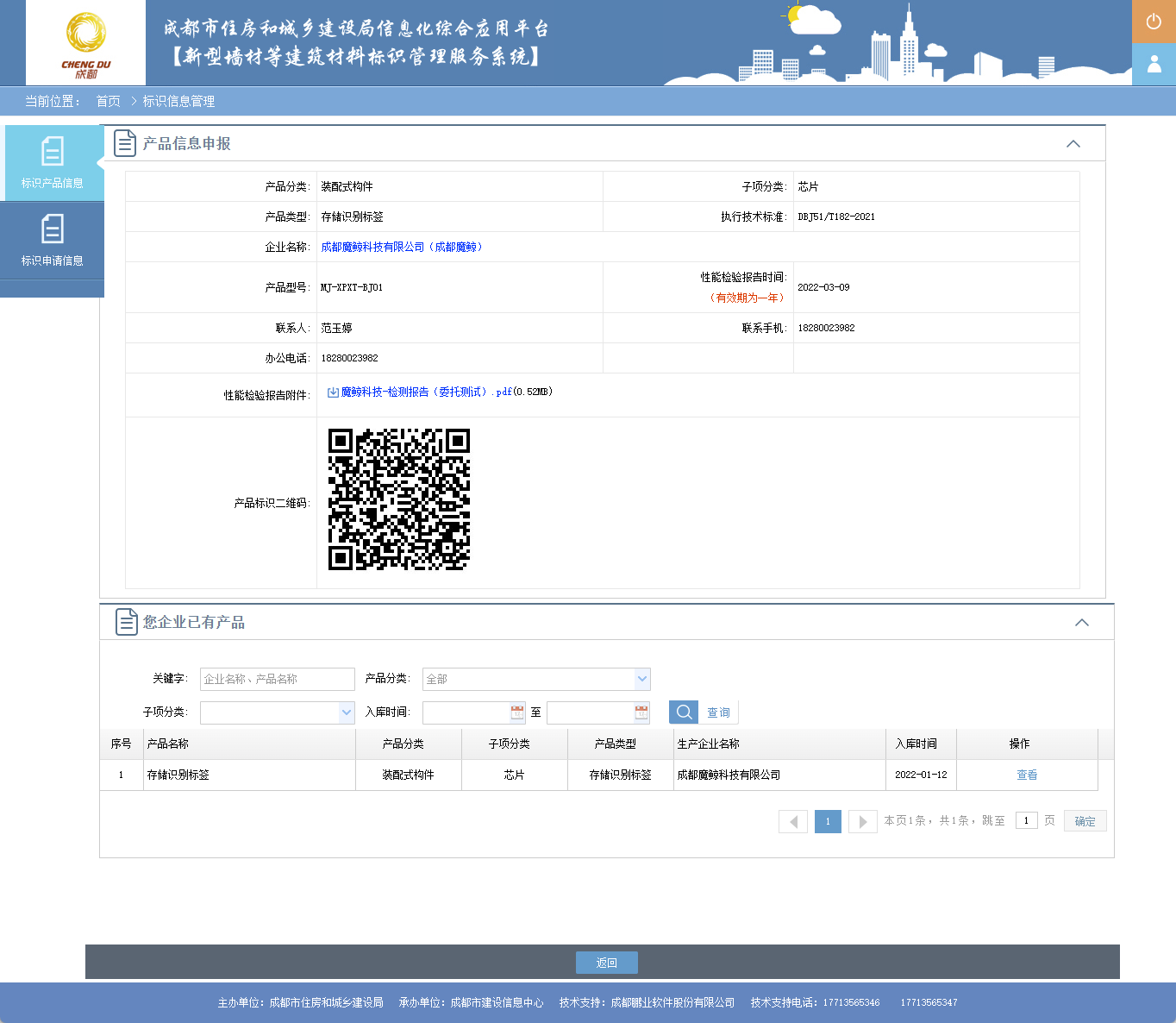Viewport: 1176px width, 1023px height.
Task: Go to 首页 in breadcrumb
Action: pyautogui.click(x=108, y=101)
